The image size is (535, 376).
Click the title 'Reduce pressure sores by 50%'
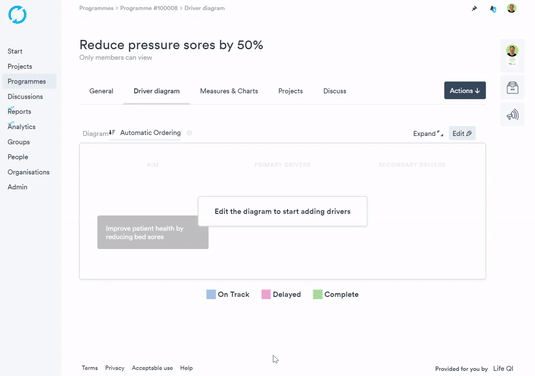[171, 45]
